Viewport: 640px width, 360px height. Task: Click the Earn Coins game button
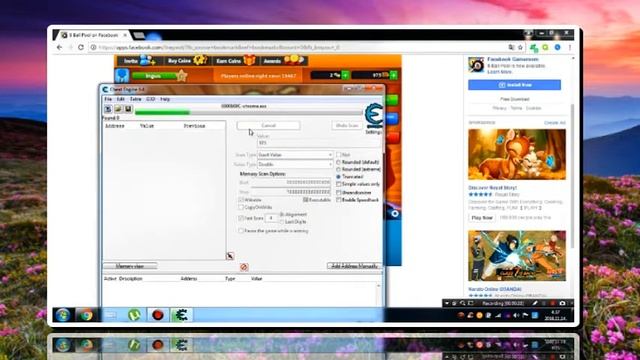tap(236, 61)
